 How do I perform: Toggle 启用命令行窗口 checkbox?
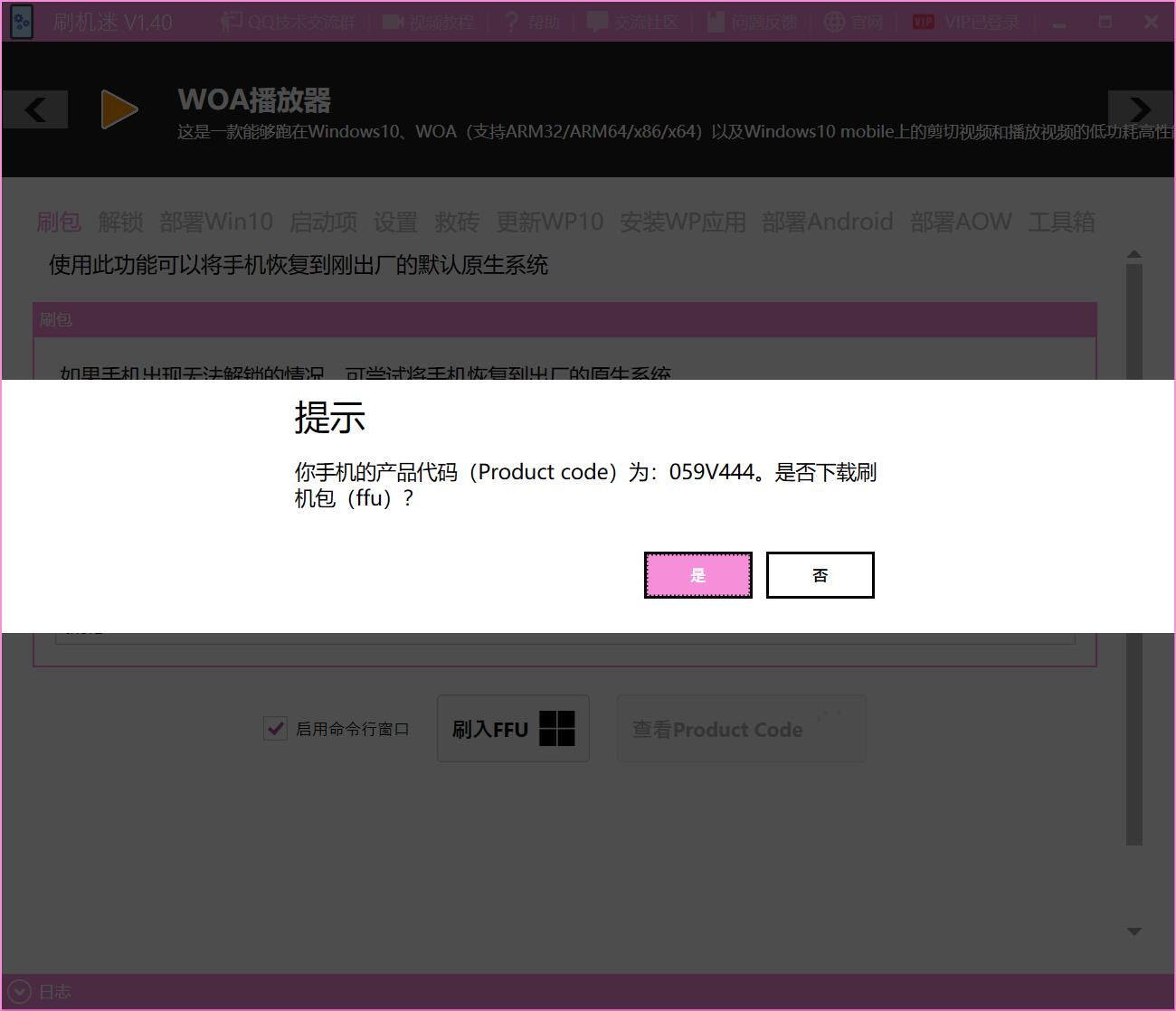click(275, 728)
